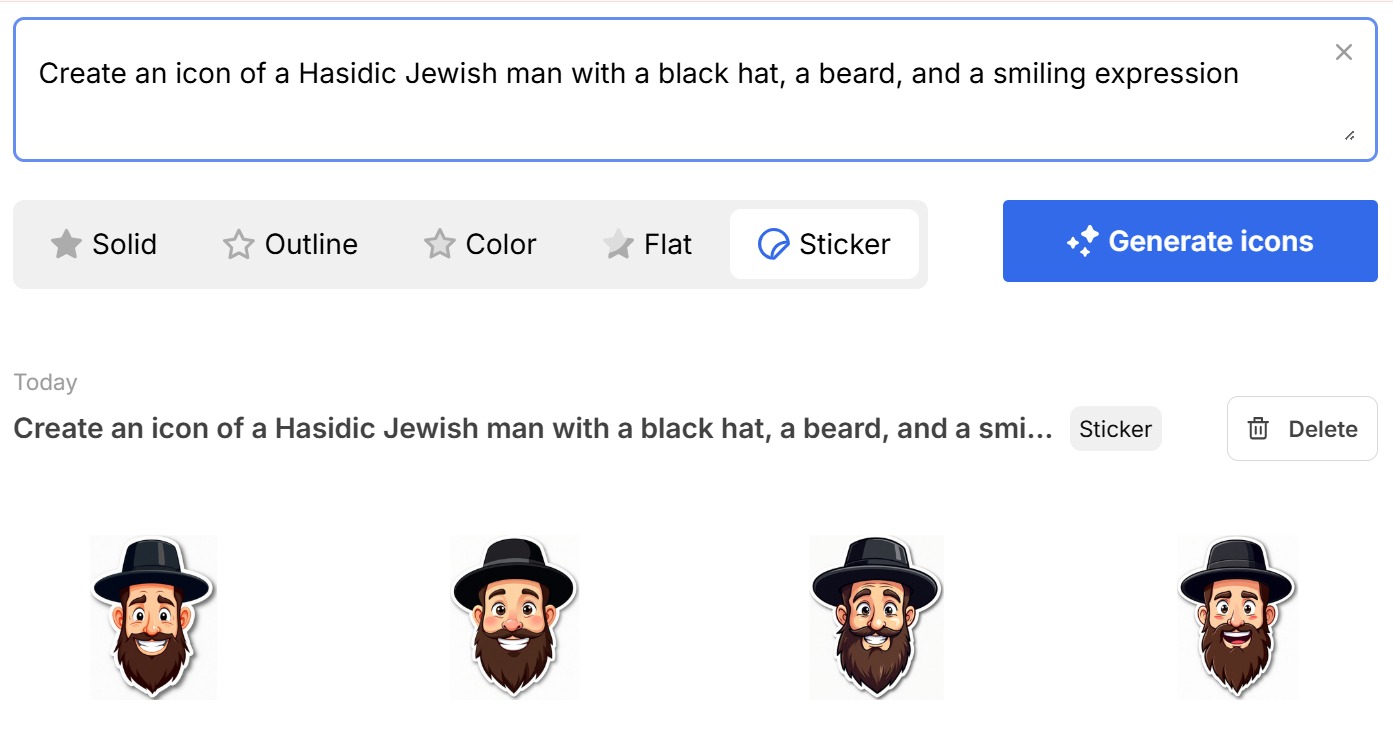This screenshot has width=1393, height=735.
Task: Click the Sticker style circle icon
Action: (773, 244)
